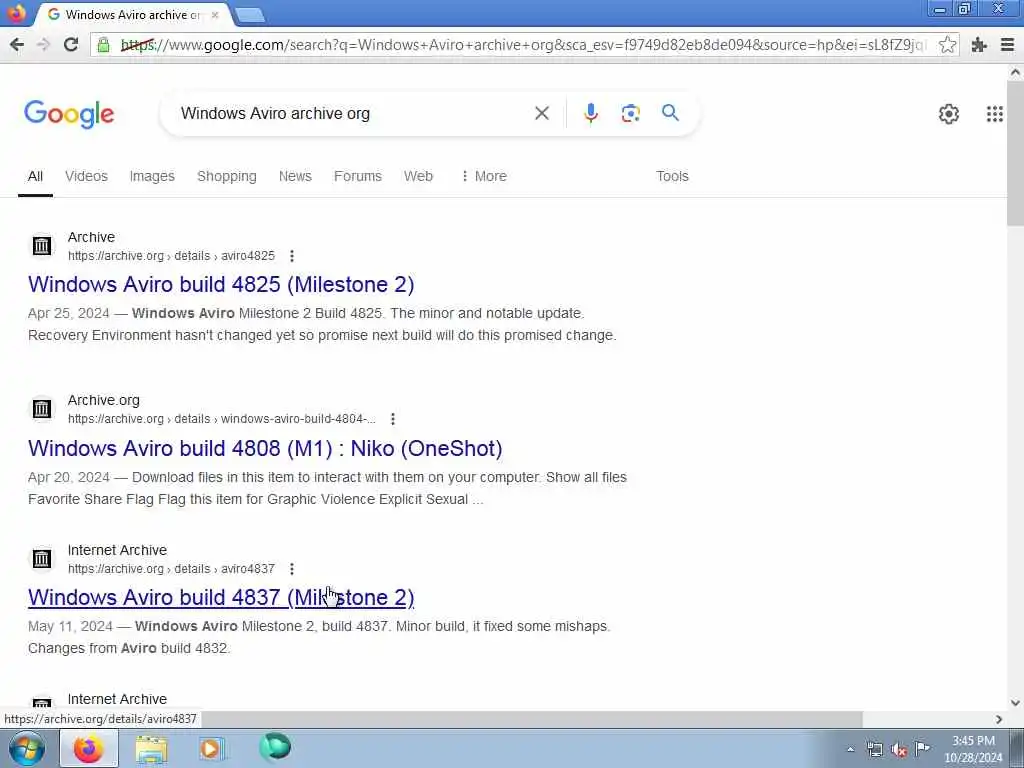Show hidden system tray icons
The width and height of the screenshot is (1024, 768).
tap(850, 750)
